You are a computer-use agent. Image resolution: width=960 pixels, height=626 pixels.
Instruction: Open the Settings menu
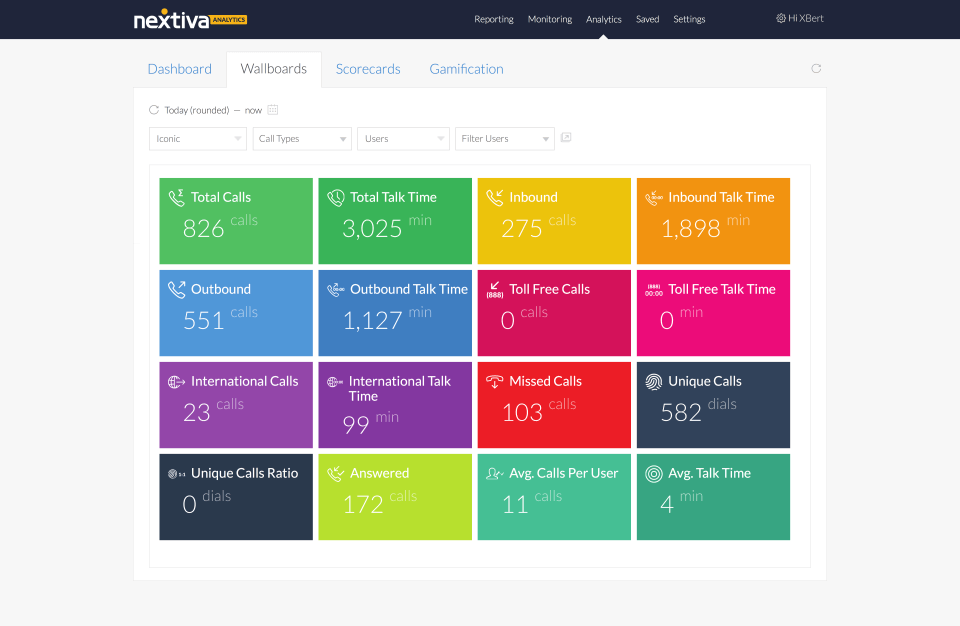point(689,19)
